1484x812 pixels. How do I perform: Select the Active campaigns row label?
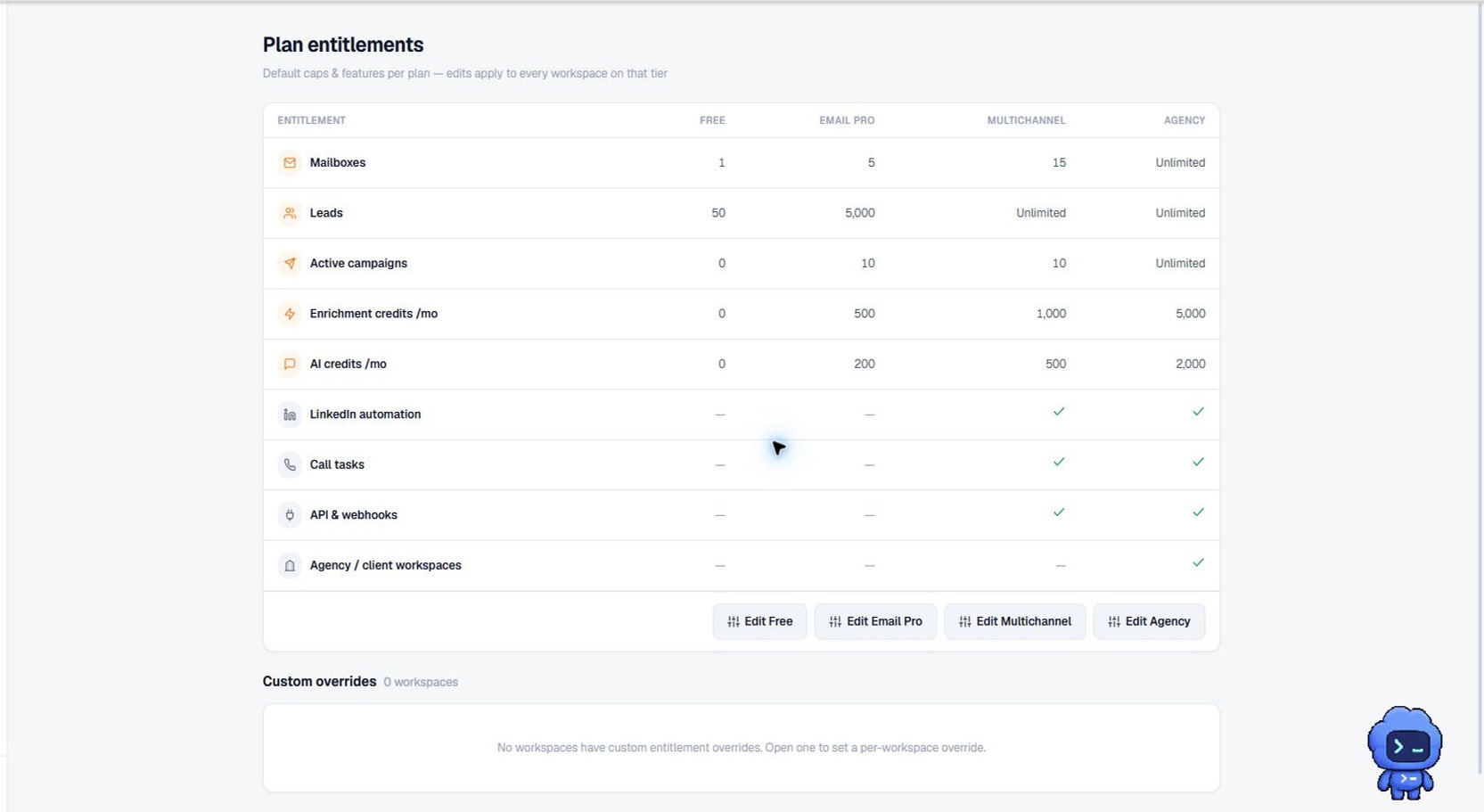pyautogui.click(x=358, y=264)
